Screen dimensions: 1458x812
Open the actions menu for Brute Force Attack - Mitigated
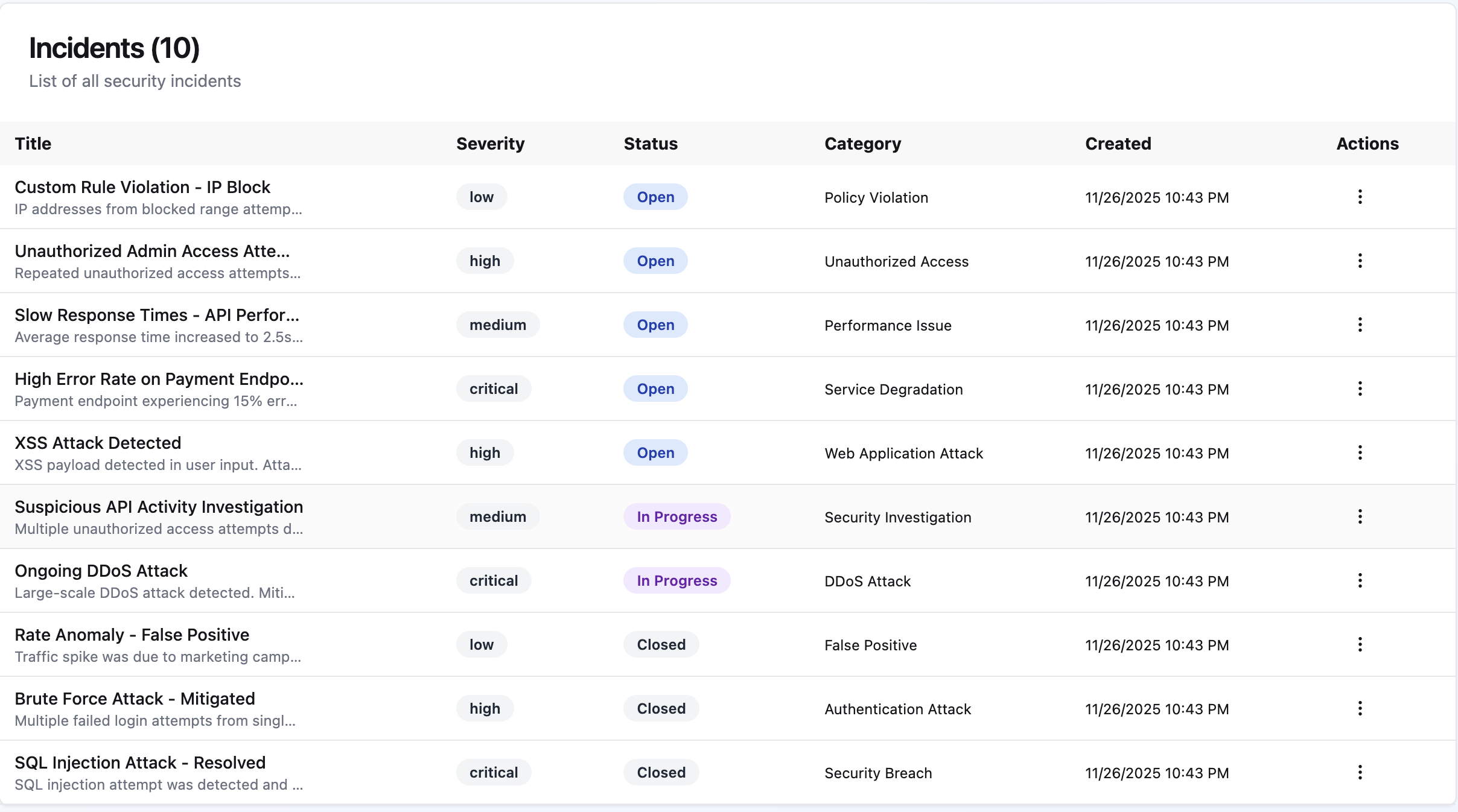click(1360, 708)
